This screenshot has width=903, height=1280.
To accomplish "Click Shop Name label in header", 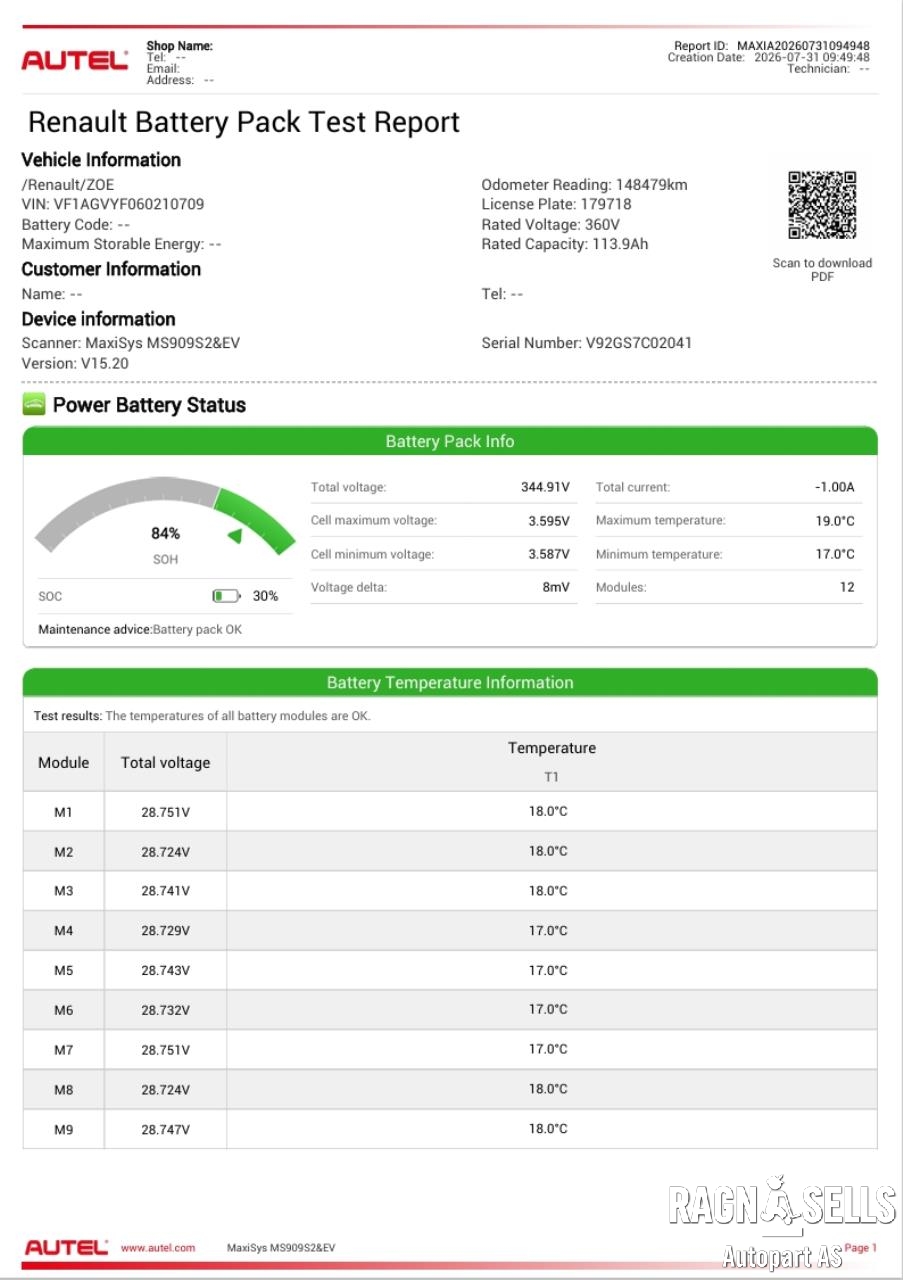I will click(180, 46).
